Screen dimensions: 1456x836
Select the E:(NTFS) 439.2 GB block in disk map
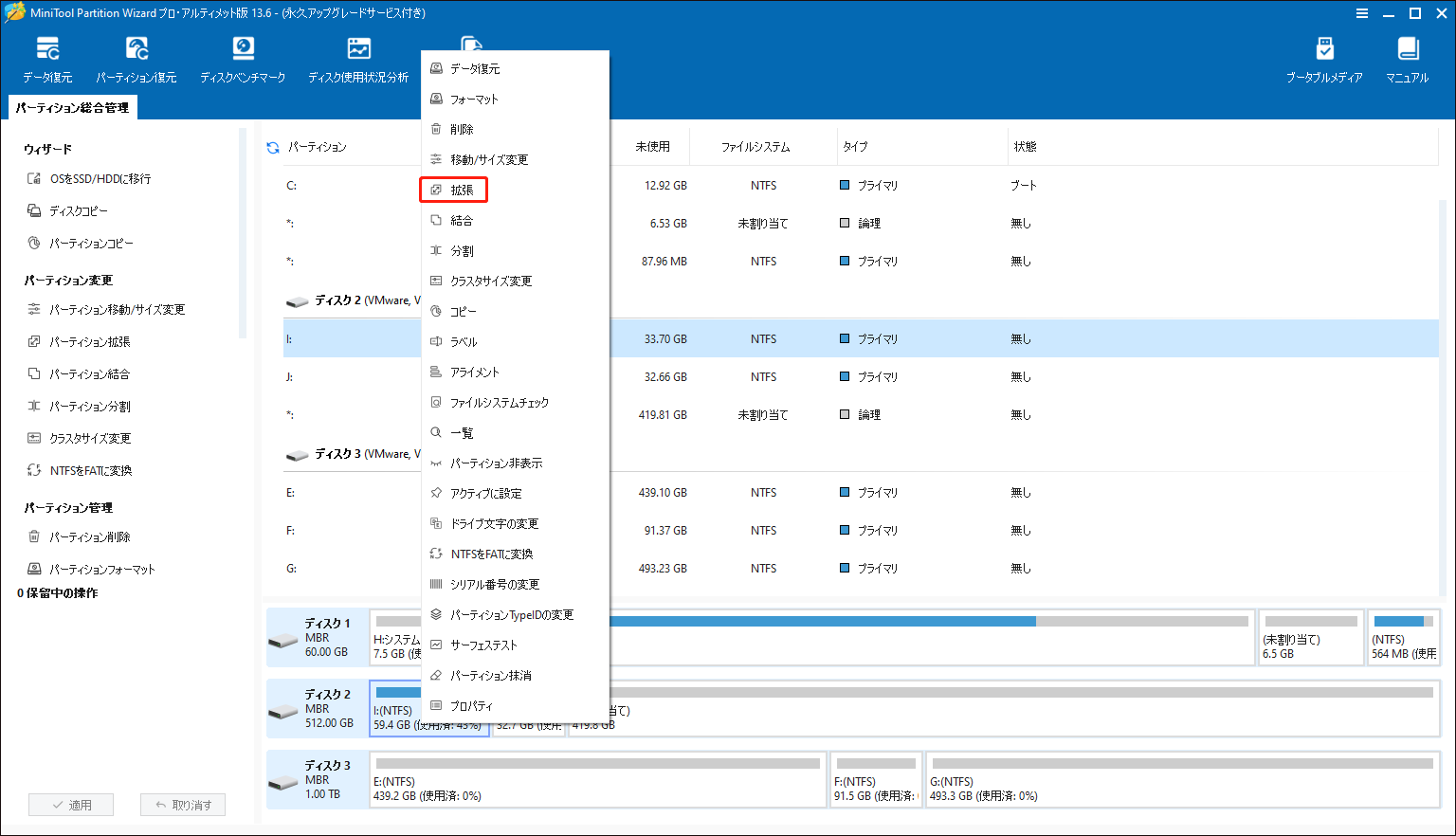pyautogui.click(x=598, y=779)
